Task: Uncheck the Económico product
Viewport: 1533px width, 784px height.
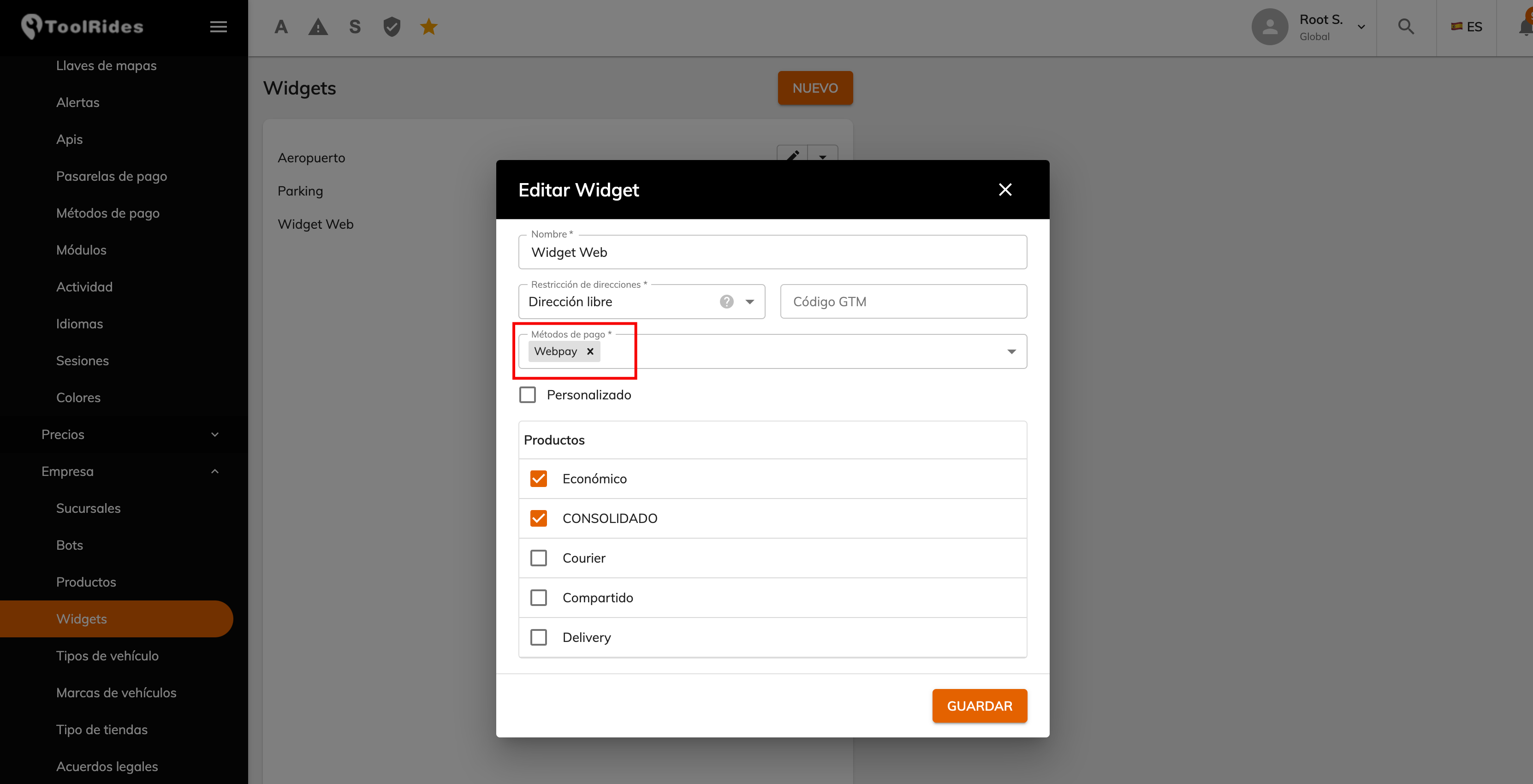Action: click(x=539, y=479)
